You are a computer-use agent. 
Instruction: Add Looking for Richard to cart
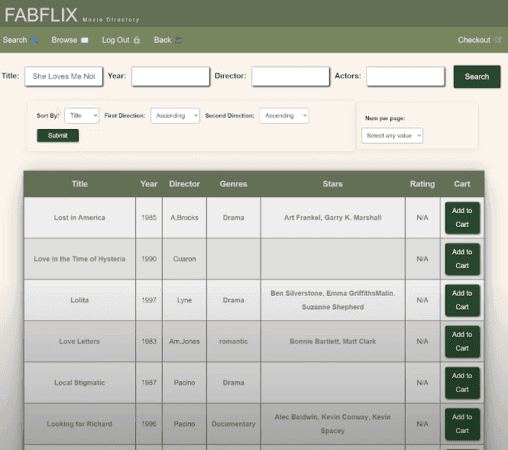click(462, 424)
